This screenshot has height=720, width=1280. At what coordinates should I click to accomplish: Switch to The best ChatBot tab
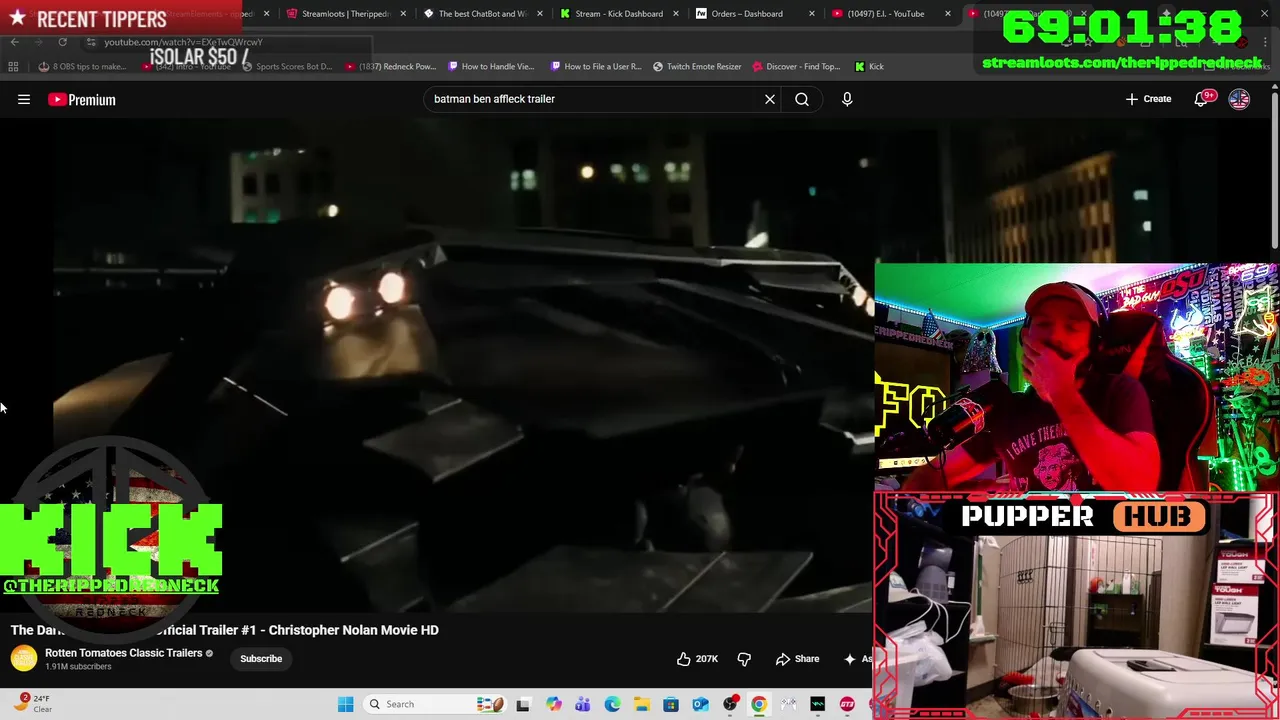coord(482,14)
